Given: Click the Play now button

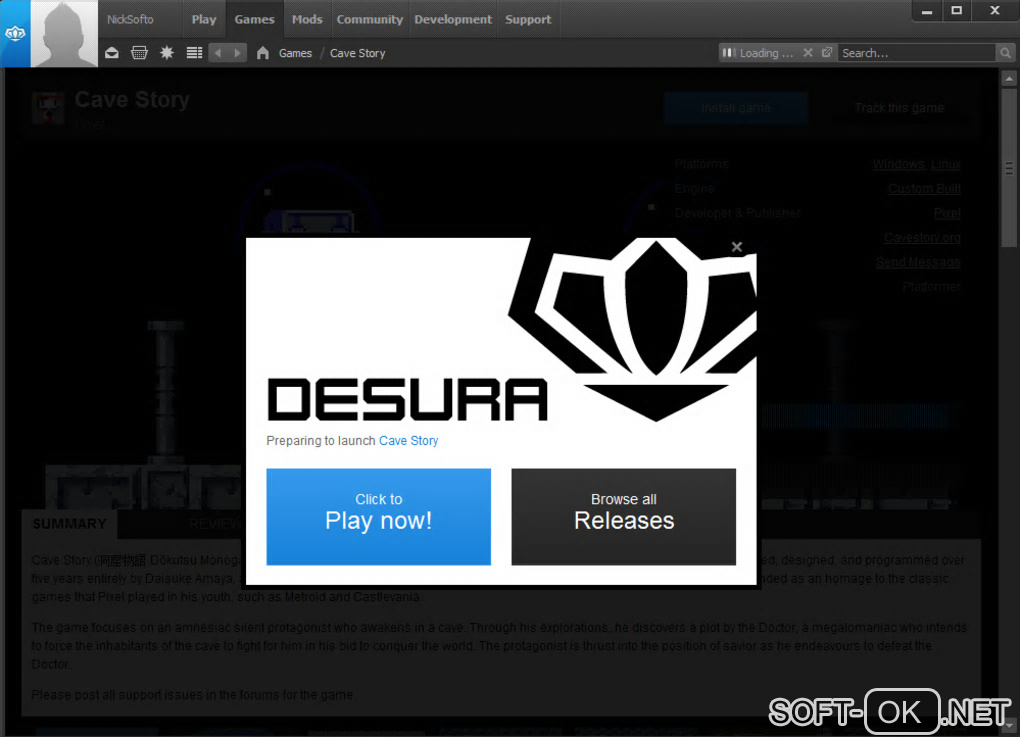Looking at the screenshot, I should (x=379, y=516).
